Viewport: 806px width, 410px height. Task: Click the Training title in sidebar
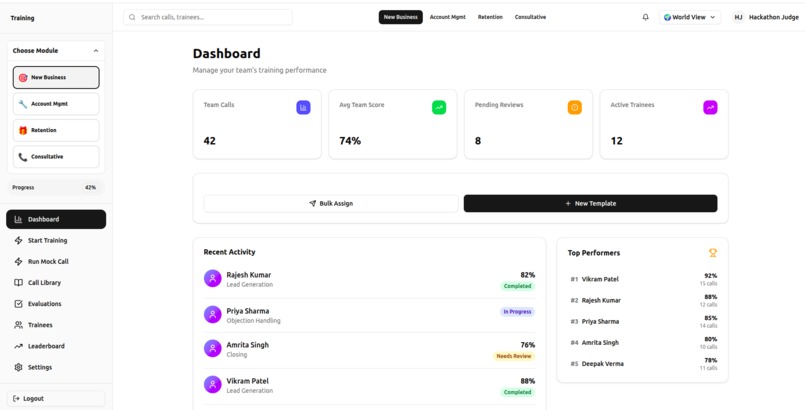point(23,18)
